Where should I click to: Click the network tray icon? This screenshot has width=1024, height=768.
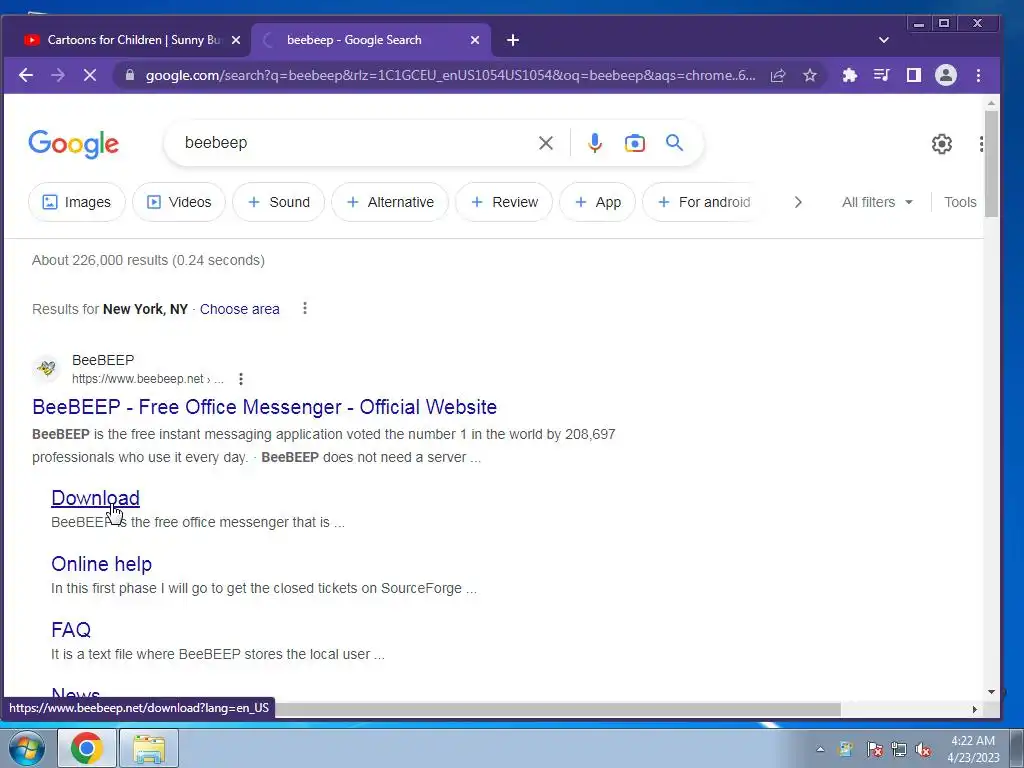[899, 749]
